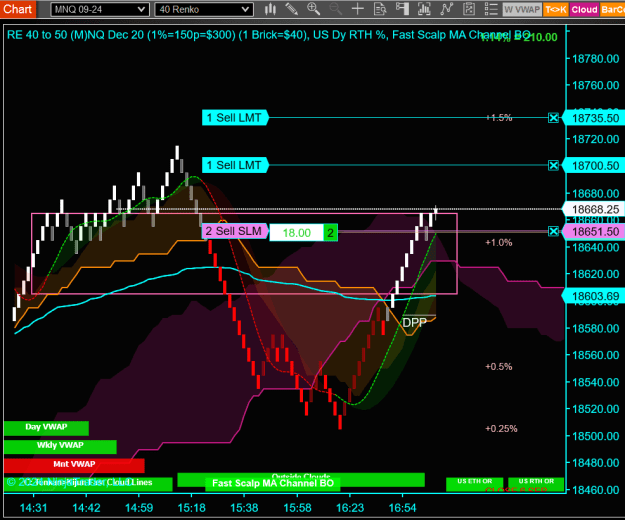Viewport: 625px width, 520px height.
Task: Click the 16:54 time axis label
Action: point(402,508)
